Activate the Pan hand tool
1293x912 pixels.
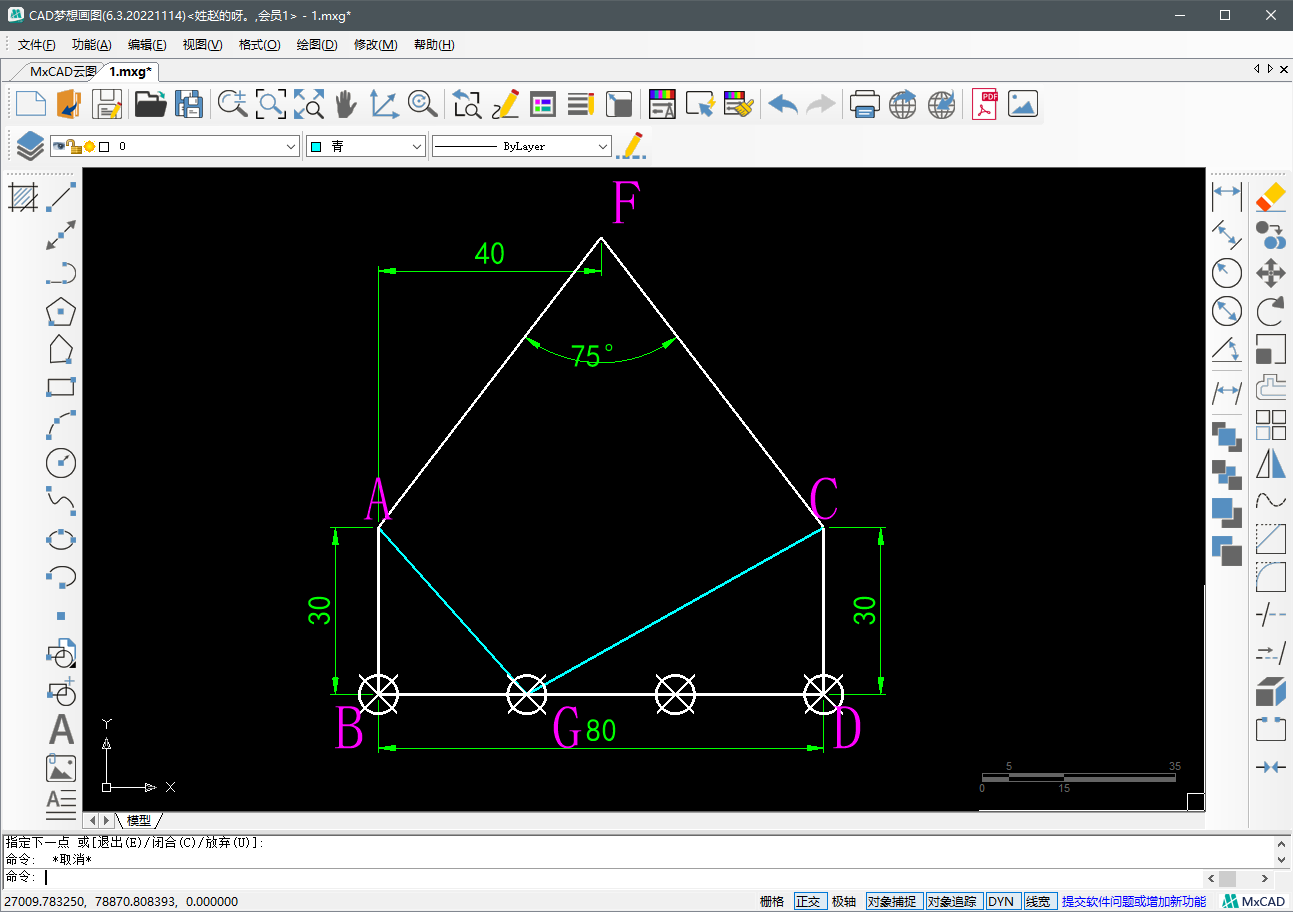(345, 104)
